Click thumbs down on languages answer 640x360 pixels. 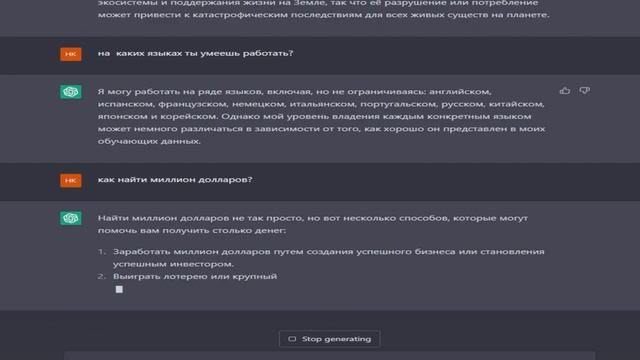click(584, 91)
